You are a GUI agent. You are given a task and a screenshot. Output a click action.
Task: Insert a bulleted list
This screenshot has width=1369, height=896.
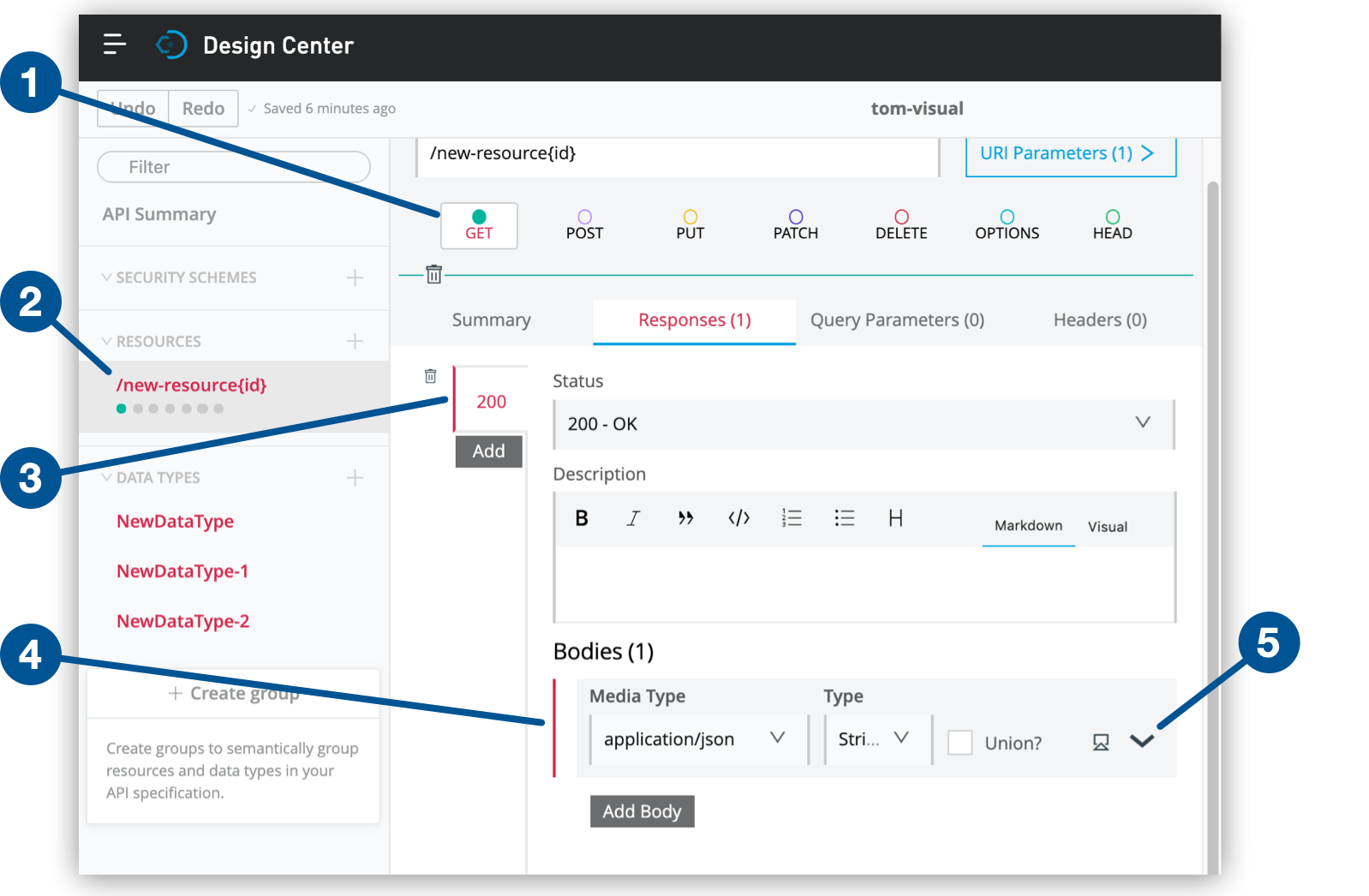coord(844,518)
